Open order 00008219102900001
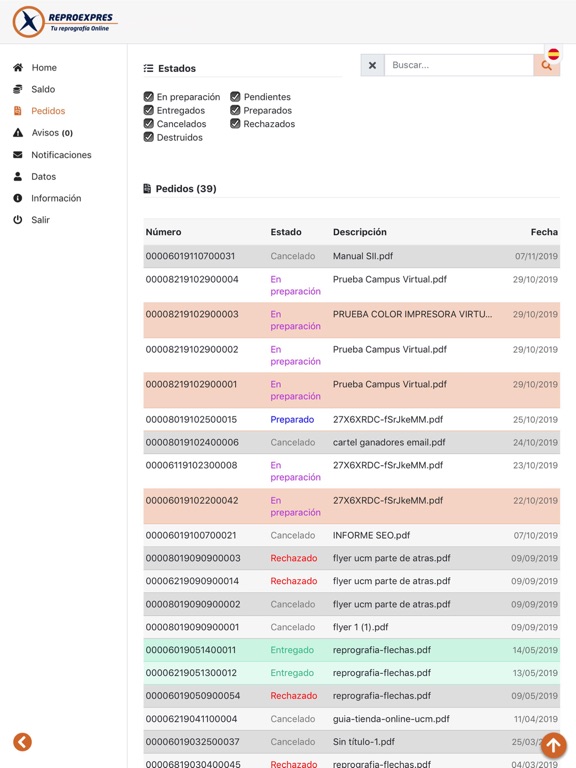This screenshot has height=768, width=576. coord(351,390)
